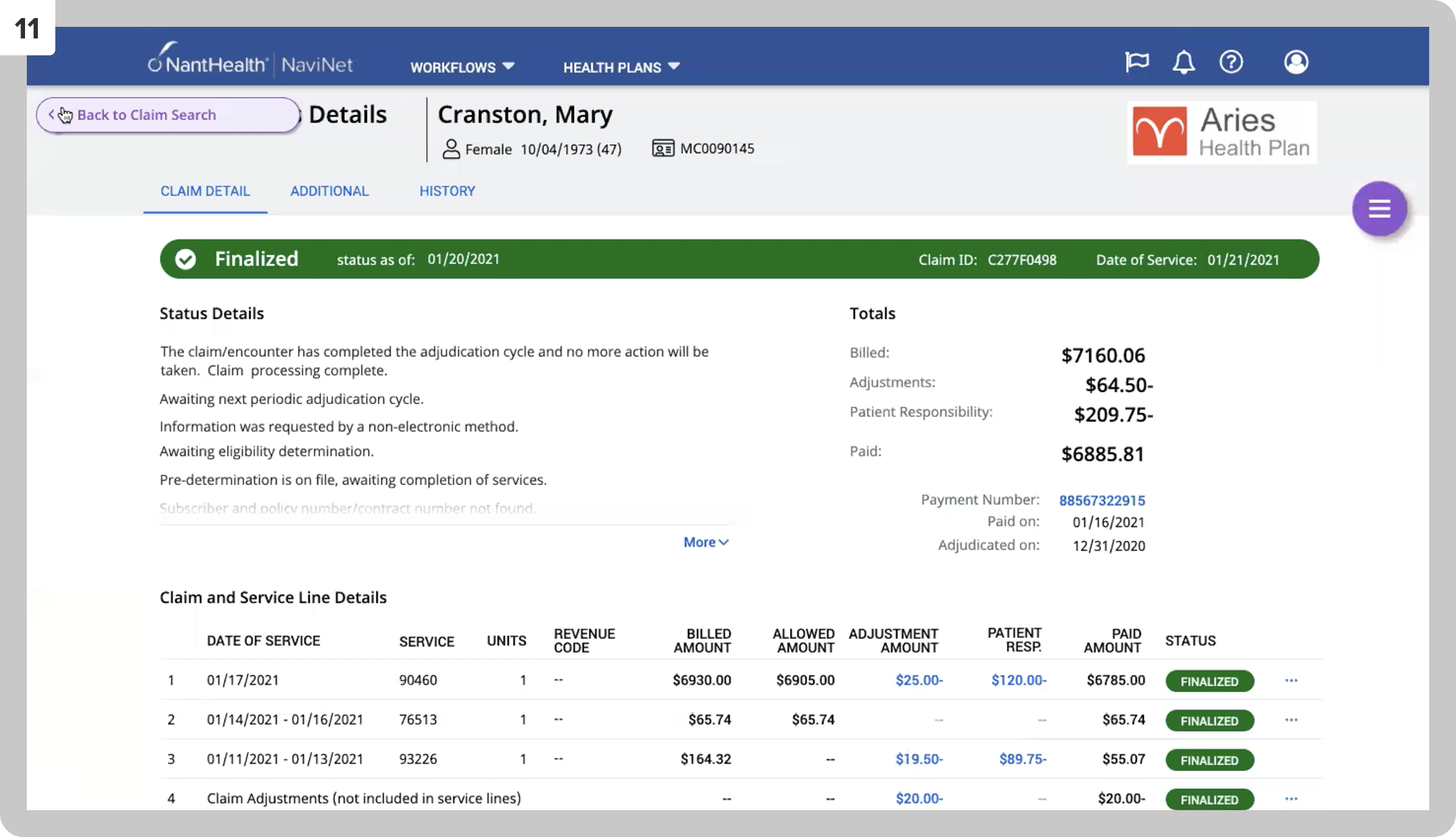The height and width of the screenshot is (837, 1456).
Task: Select the Claim Detail tab
Action: tap(205, 191)
